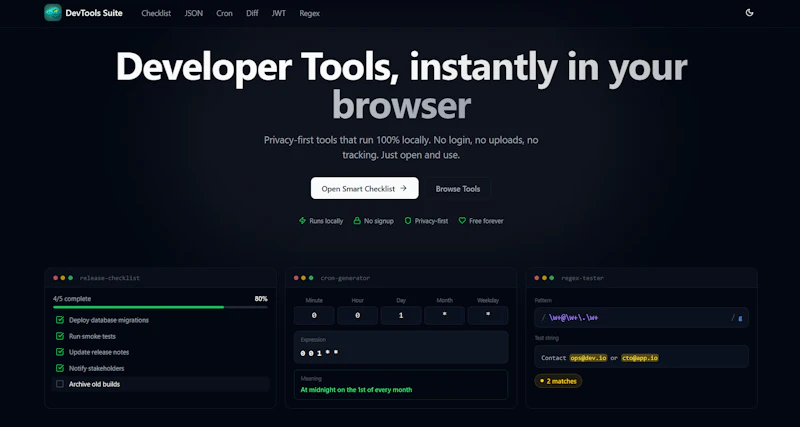This screenshot has height=427, width=800.
Task: Click the '2 matches' badge
Action: 558,381
